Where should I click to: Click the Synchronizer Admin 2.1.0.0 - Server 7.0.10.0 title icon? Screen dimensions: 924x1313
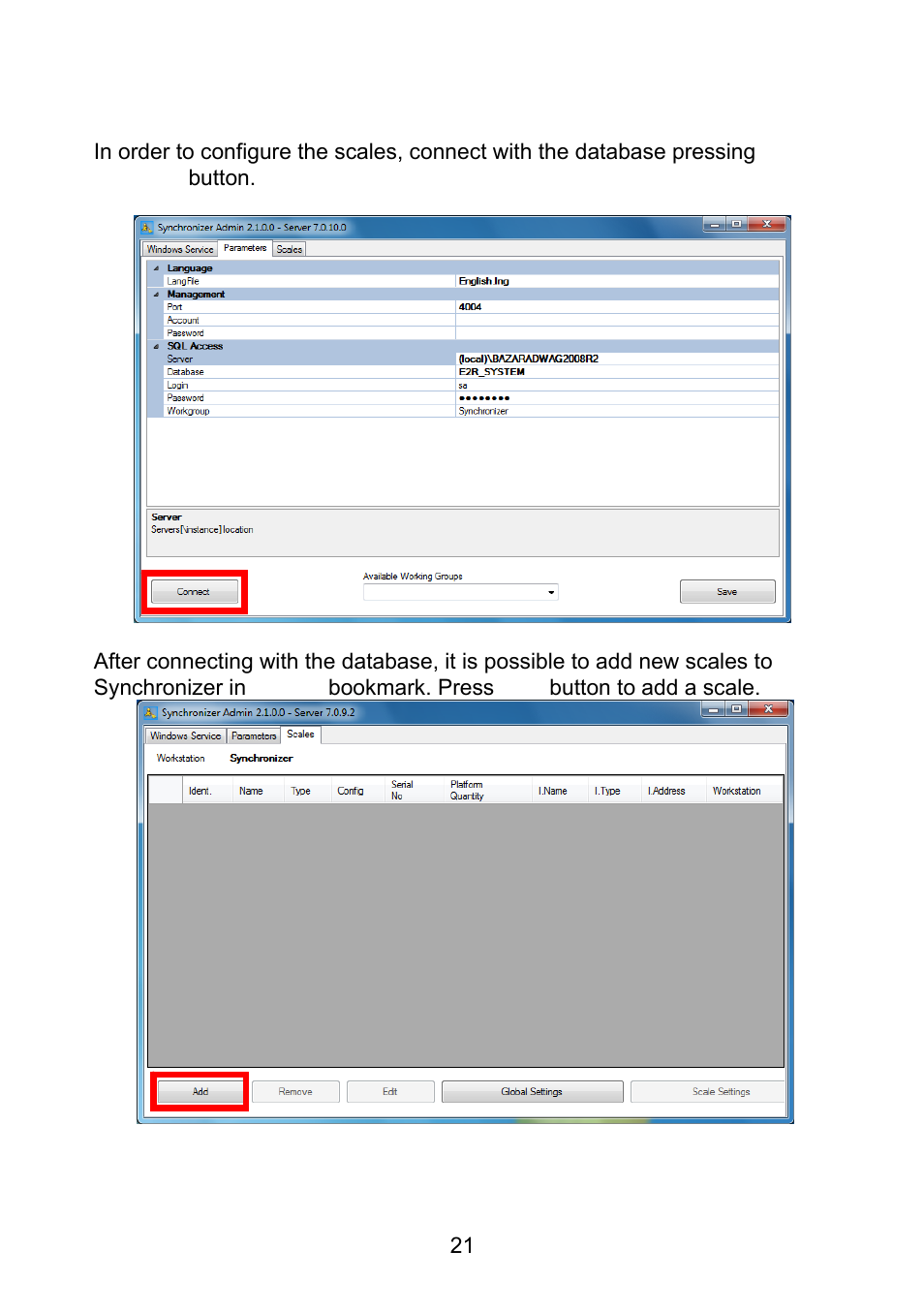tap(147, 228)
